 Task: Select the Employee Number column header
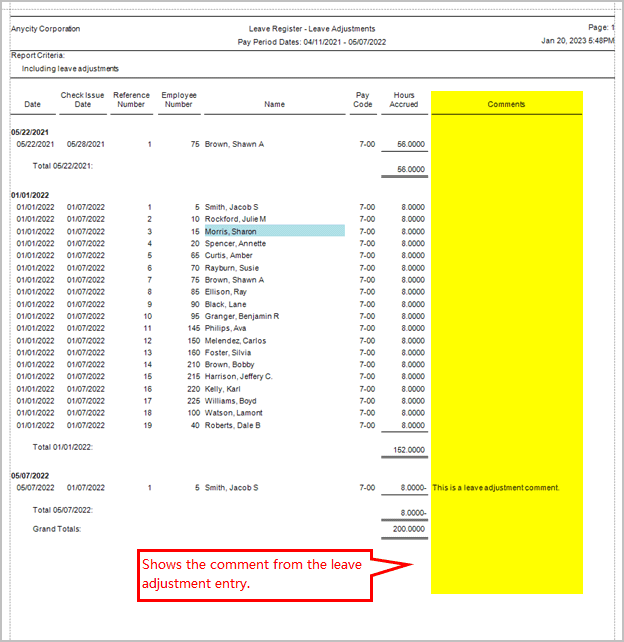(178, 100)
